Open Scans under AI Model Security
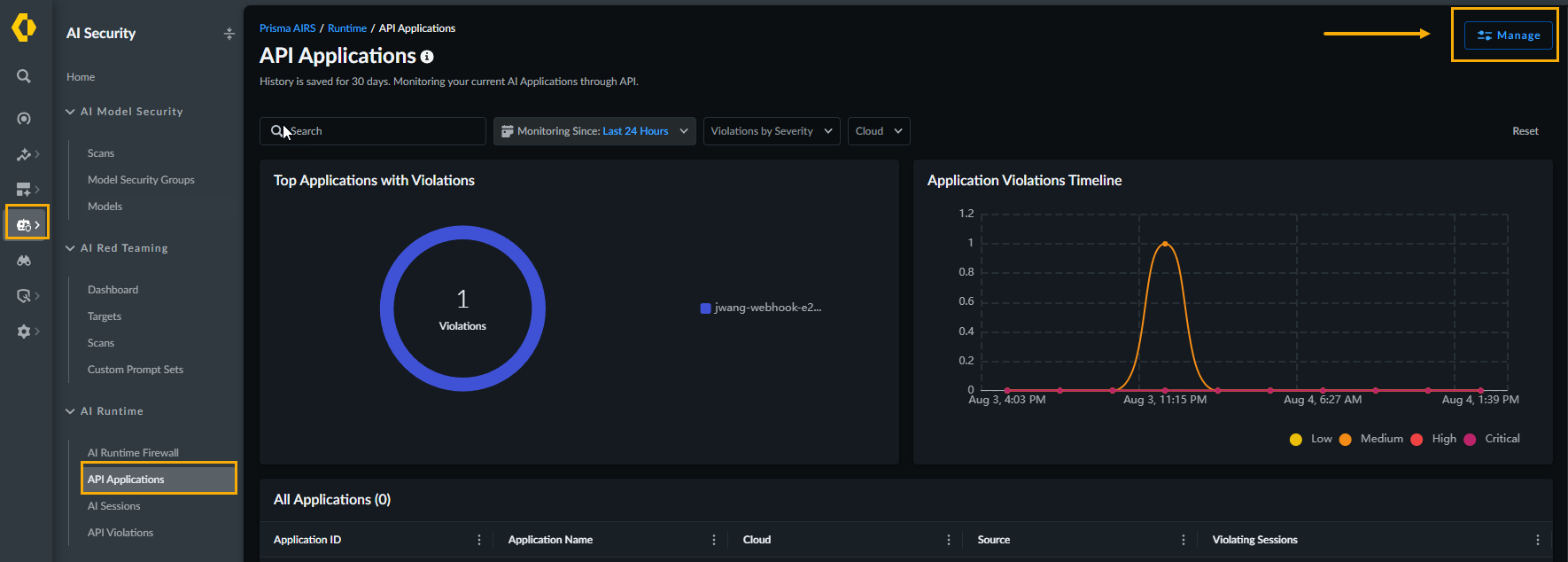 (101, 153)
